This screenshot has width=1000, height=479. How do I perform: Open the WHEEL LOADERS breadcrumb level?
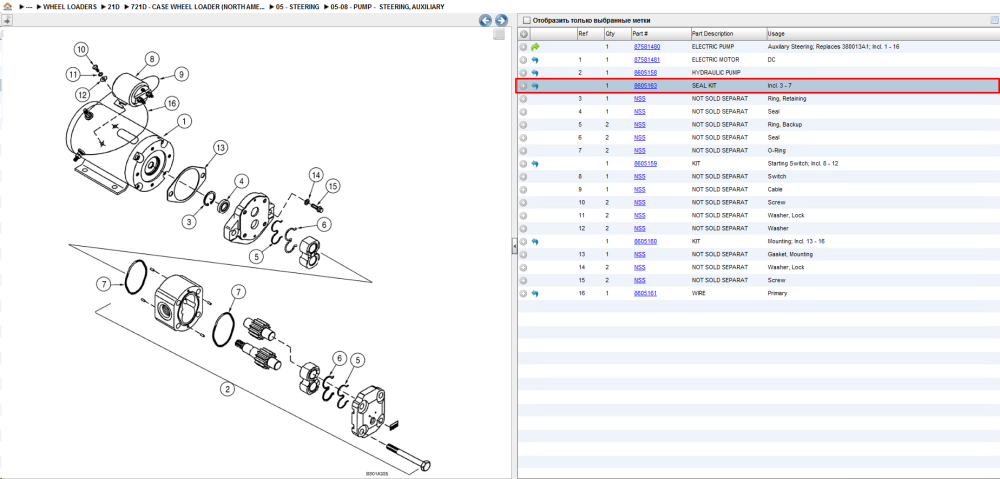point(70,6)
